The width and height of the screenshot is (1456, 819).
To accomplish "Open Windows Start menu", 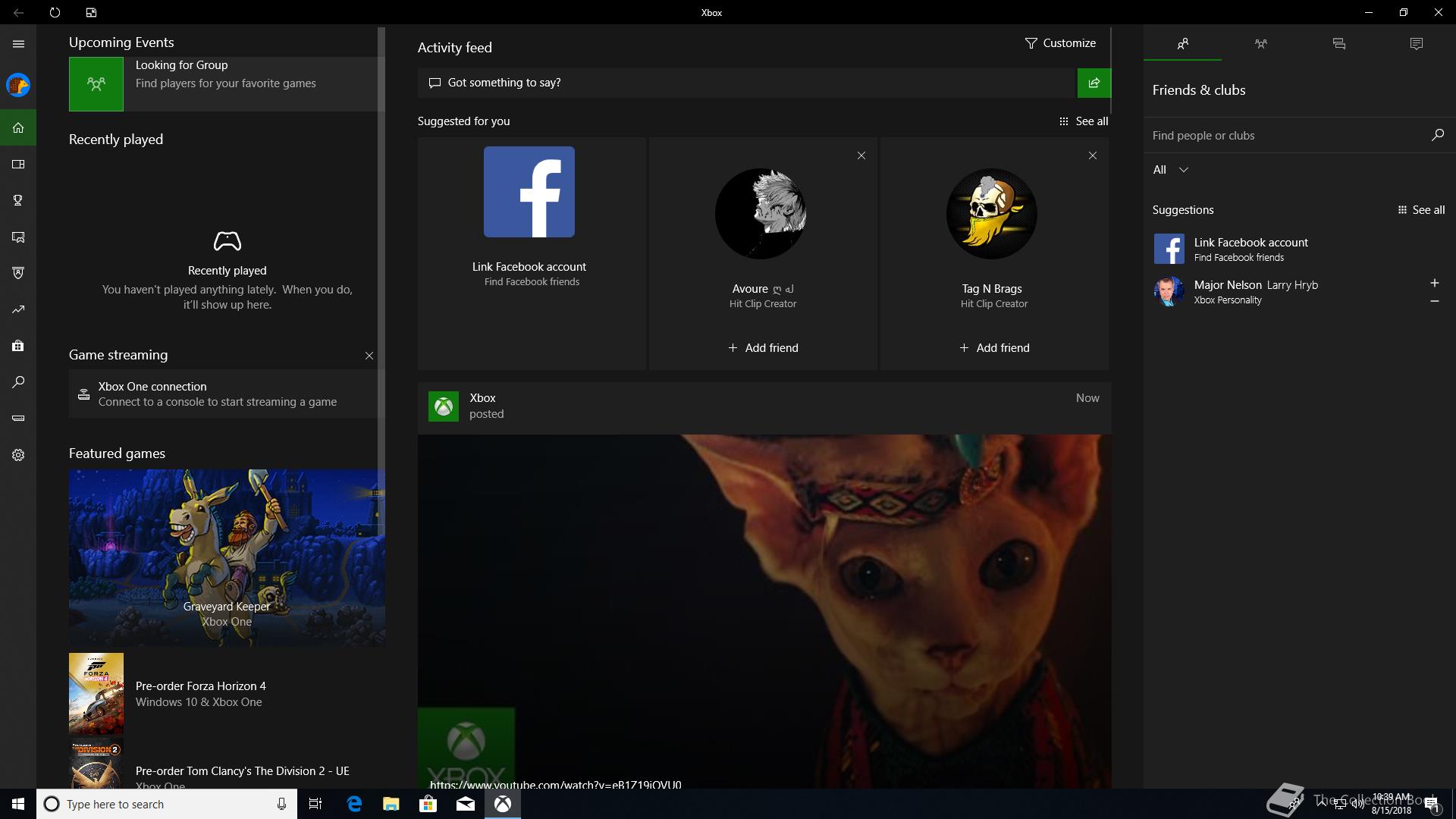I will tap(18, 804).
